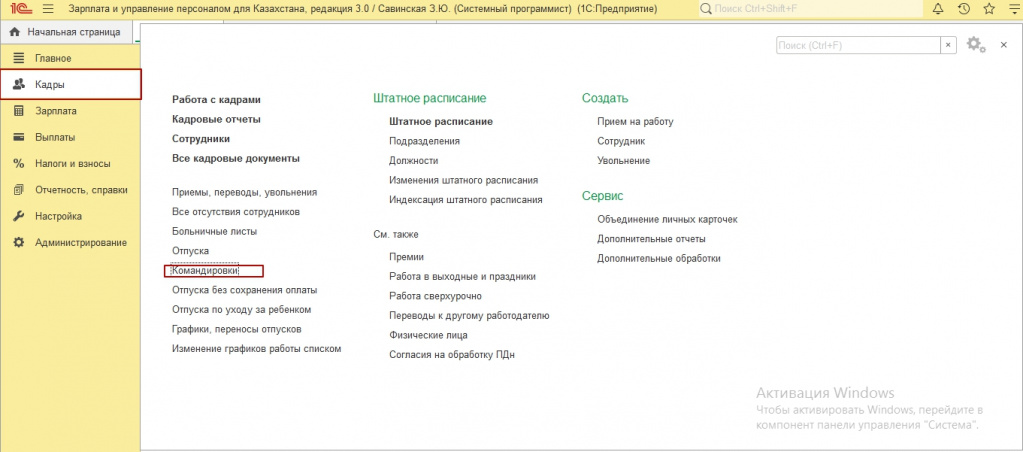This screenshot has height=452, width=1023.
Task: Create Увольнение document
Action: coord(623,160)
